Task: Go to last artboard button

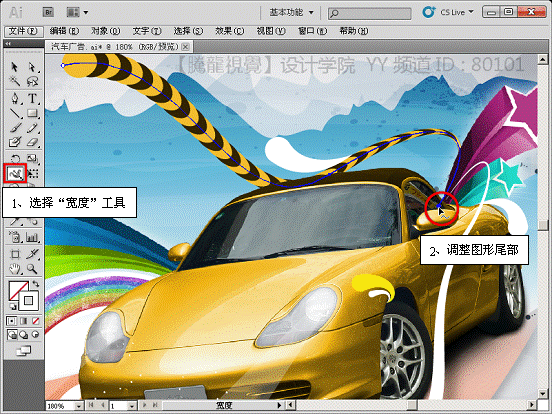Action: coord(155,406)
